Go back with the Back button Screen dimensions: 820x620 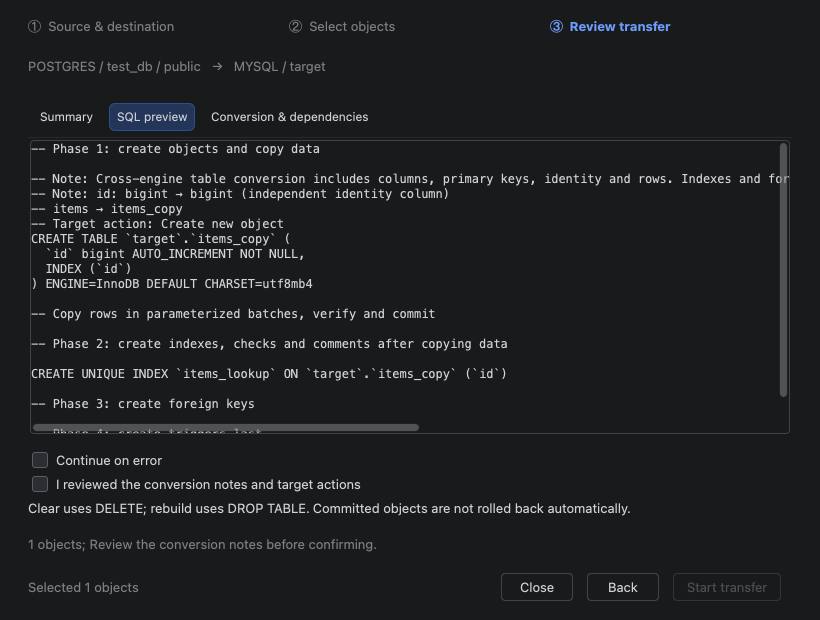pos(623,587)
